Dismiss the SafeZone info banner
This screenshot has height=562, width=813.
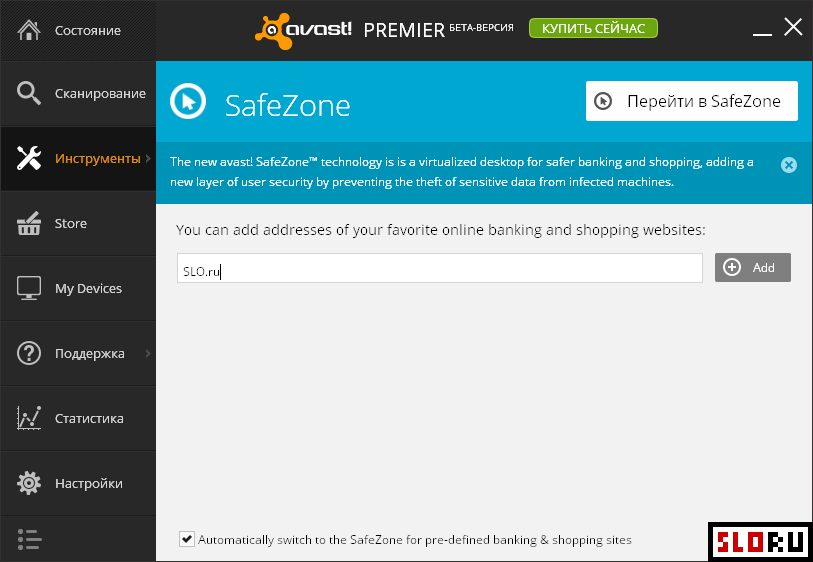click(789, 165)
